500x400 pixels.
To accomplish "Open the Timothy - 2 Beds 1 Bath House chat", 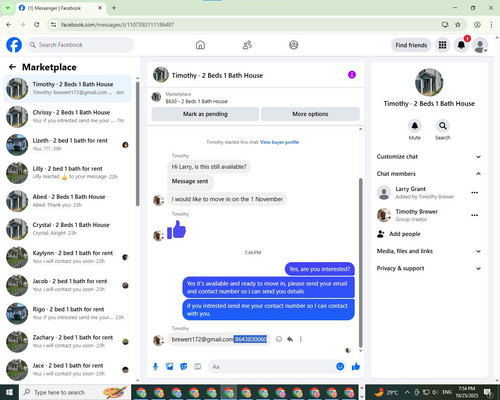I will pyautogui.click(x=68, y=88).
